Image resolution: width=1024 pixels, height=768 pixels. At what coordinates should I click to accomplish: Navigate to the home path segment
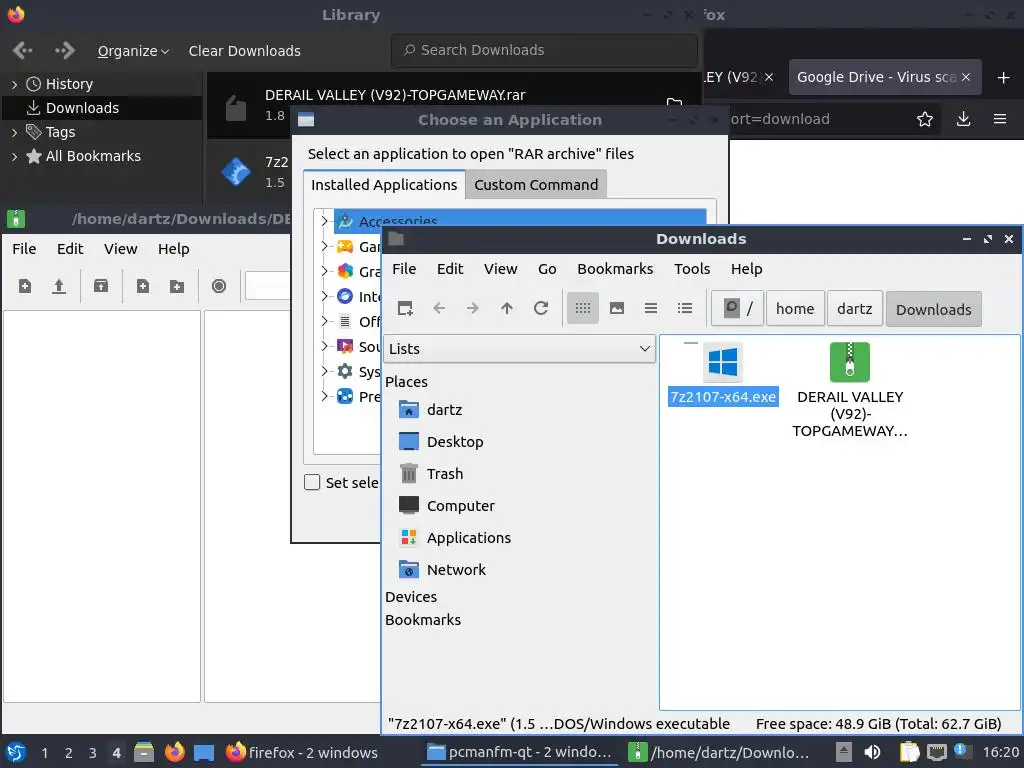click(795, 308)
